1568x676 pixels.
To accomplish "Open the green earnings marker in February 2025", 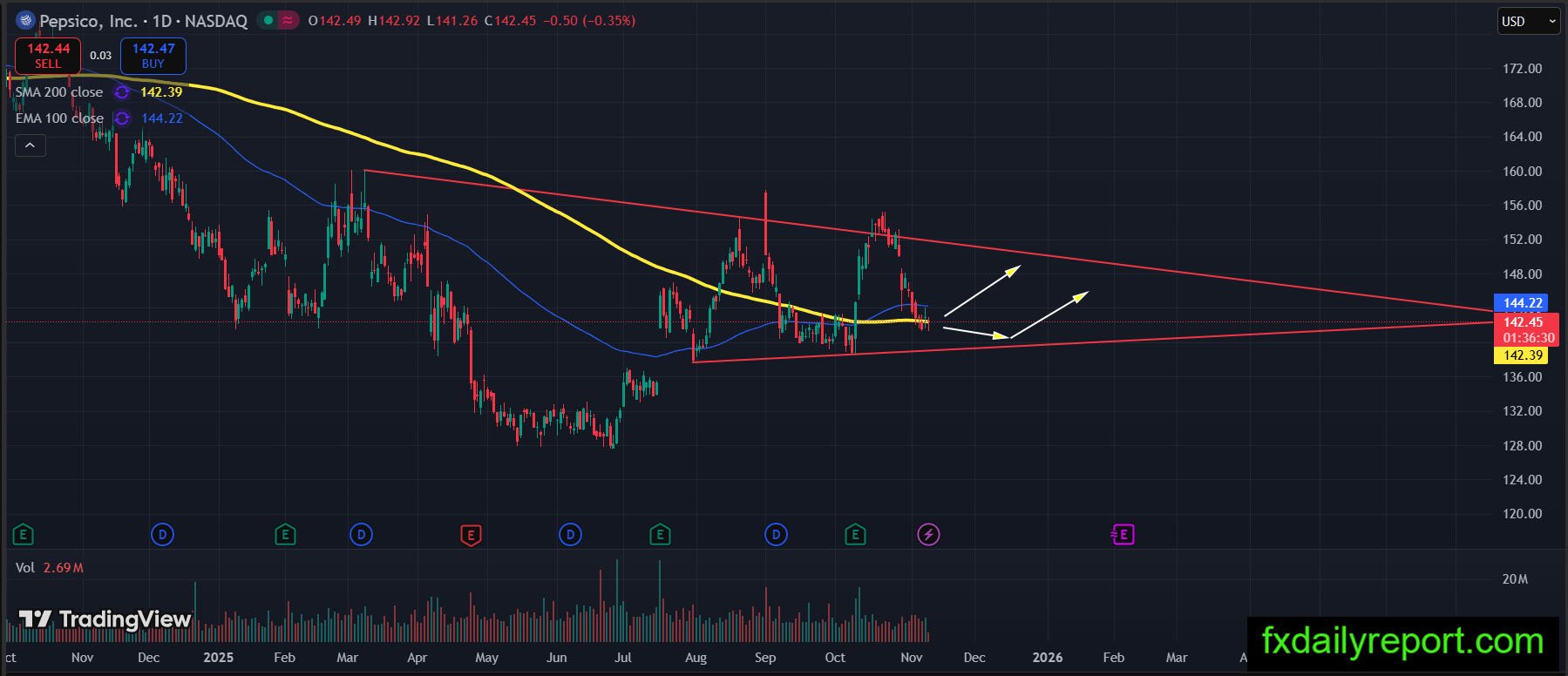I will pos(285,534).
